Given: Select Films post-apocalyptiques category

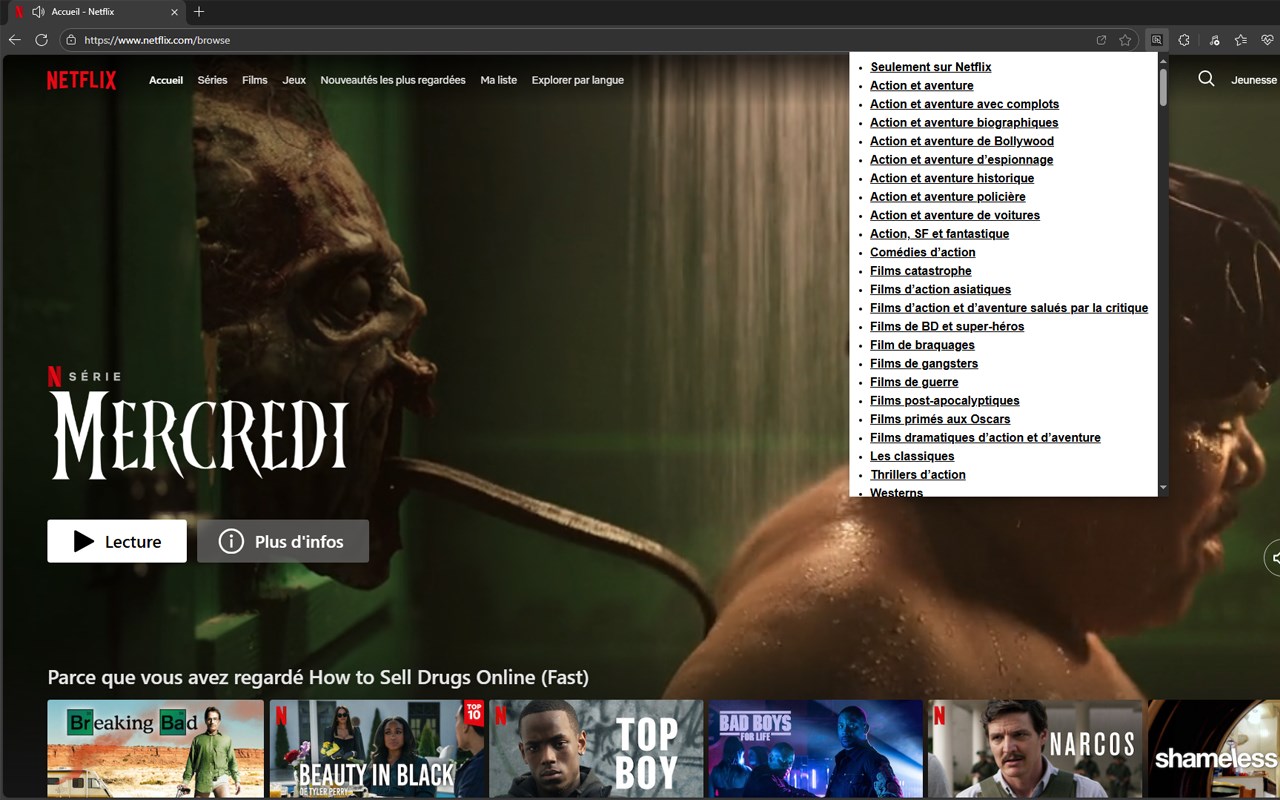Looking at the screenshot, I should click(945, 400).
